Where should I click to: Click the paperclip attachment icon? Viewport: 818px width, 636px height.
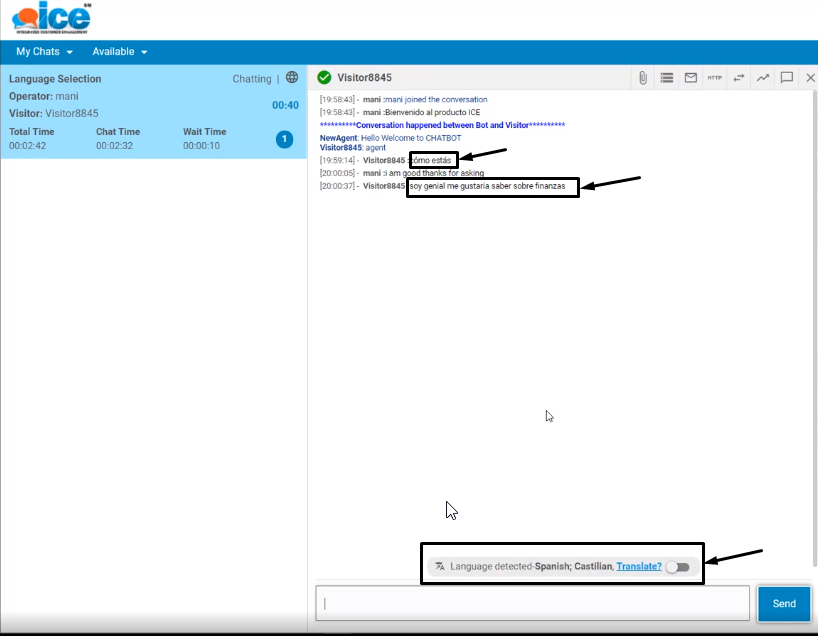click(643, 78)
